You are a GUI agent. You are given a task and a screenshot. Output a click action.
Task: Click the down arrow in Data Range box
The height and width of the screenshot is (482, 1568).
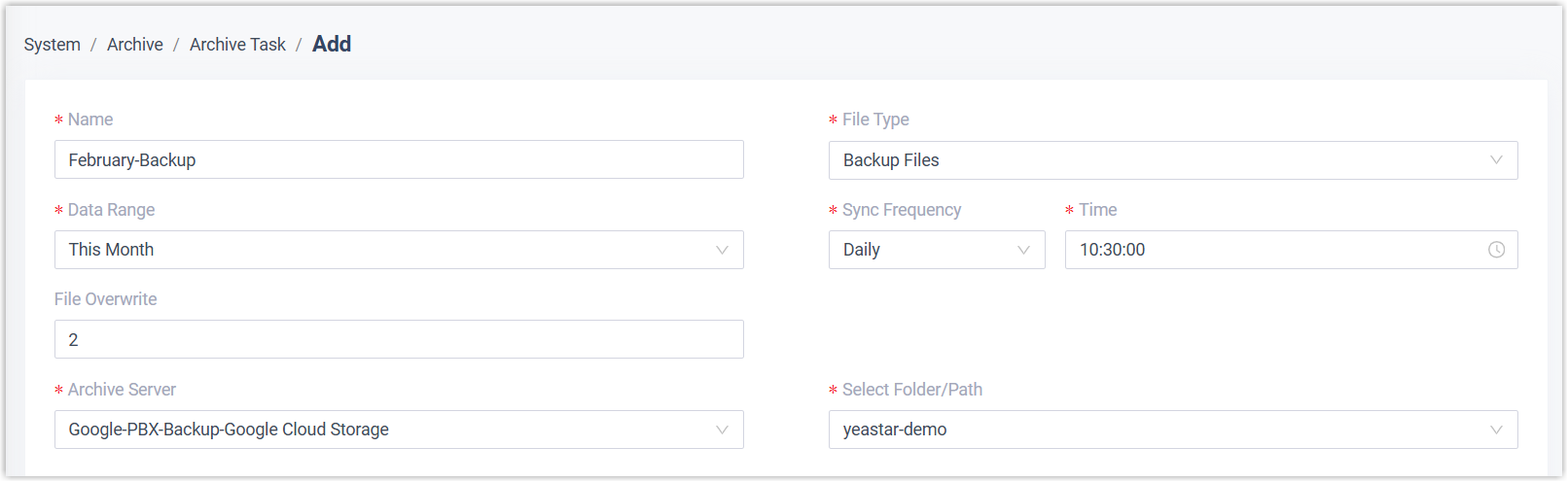tap(722, 250)
